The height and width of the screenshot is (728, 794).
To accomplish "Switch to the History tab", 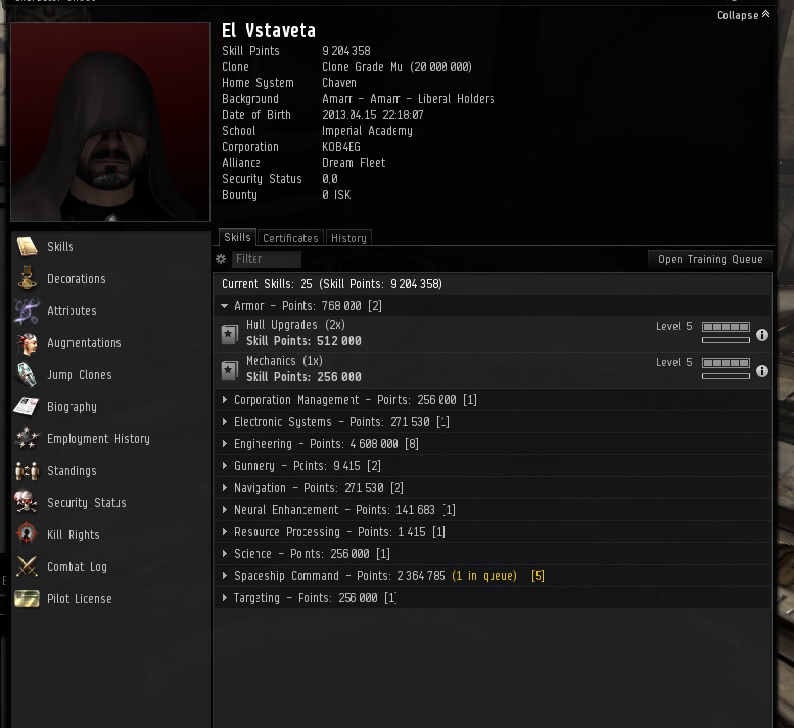I will (x=348, y=238).
